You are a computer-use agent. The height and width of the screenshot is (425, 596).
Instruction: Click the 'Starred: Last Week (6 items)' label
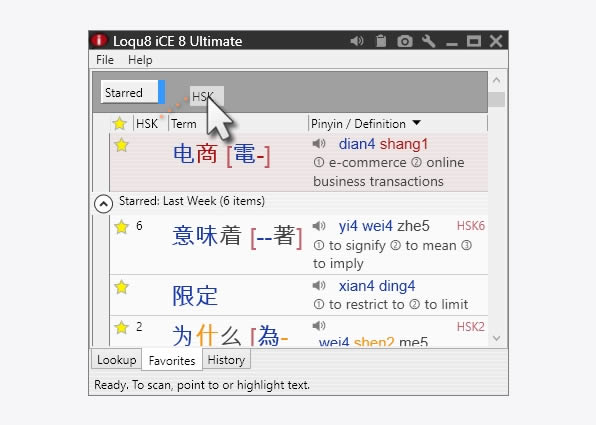pos(192,201)
